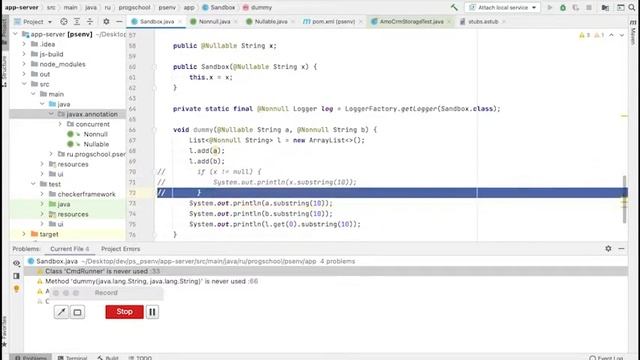The width and height of the screenshot is (640, 360).
Task: Click the window layout icon beside search
Action: click(x=620, y=7)
